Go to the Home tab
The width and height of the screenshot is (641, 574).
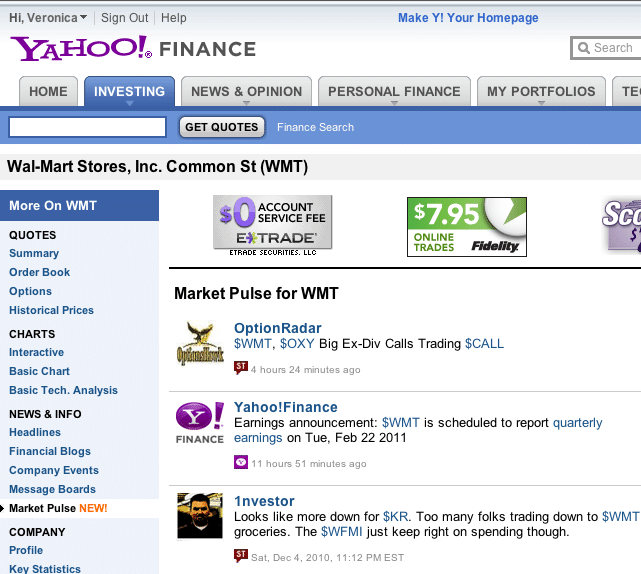48,92
